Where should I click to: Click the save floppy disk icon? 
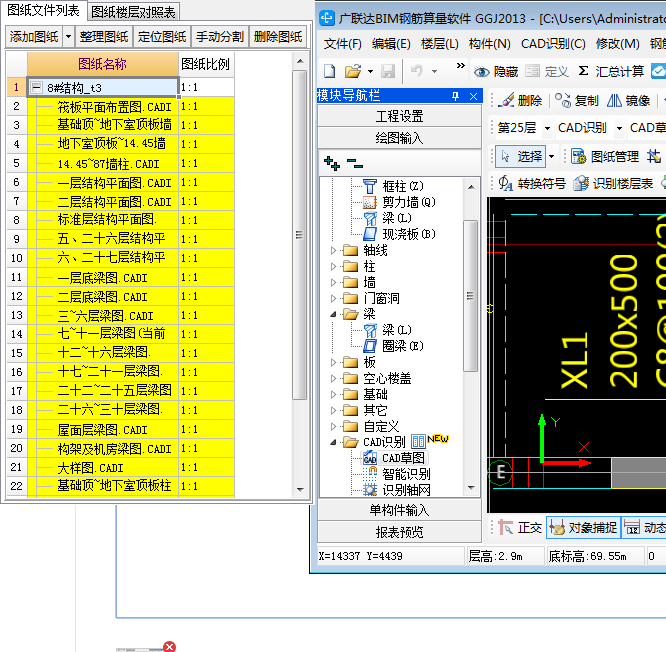click(x=388, y=71)
